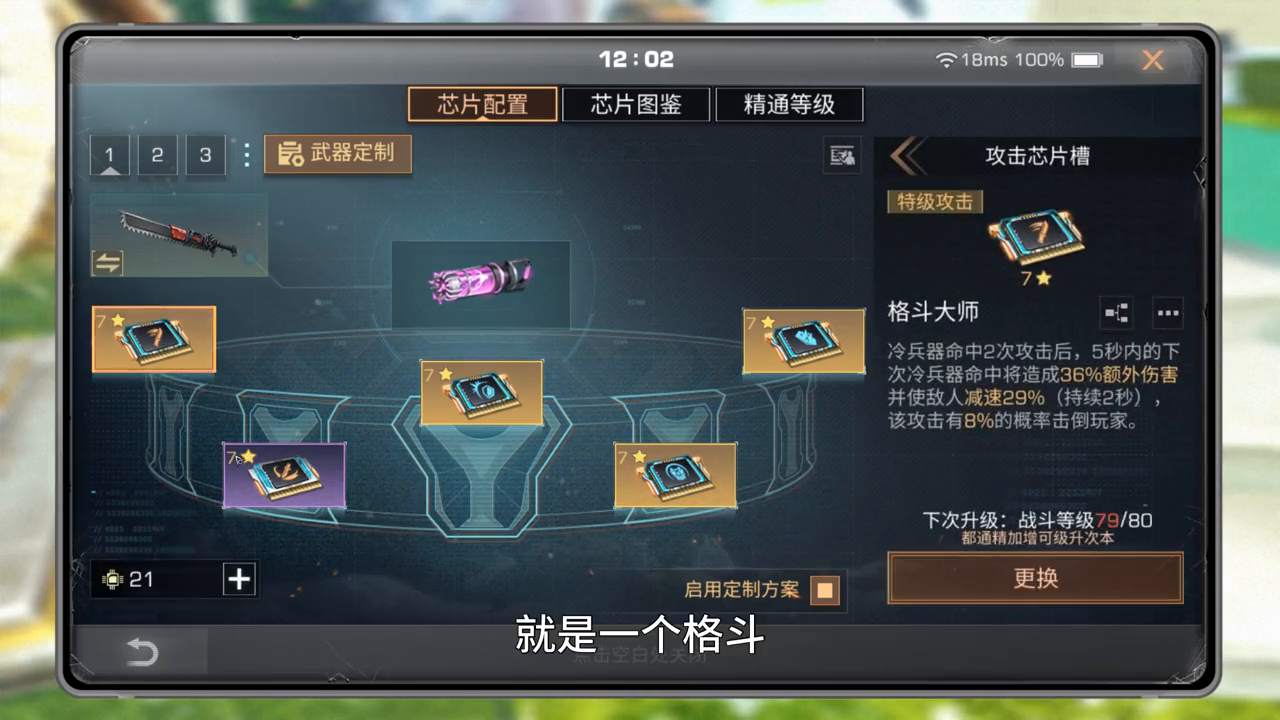The height and width of the screenshot is (720, 1280).
Task: Select the purple 7-star chip slot
Action: 284,475
